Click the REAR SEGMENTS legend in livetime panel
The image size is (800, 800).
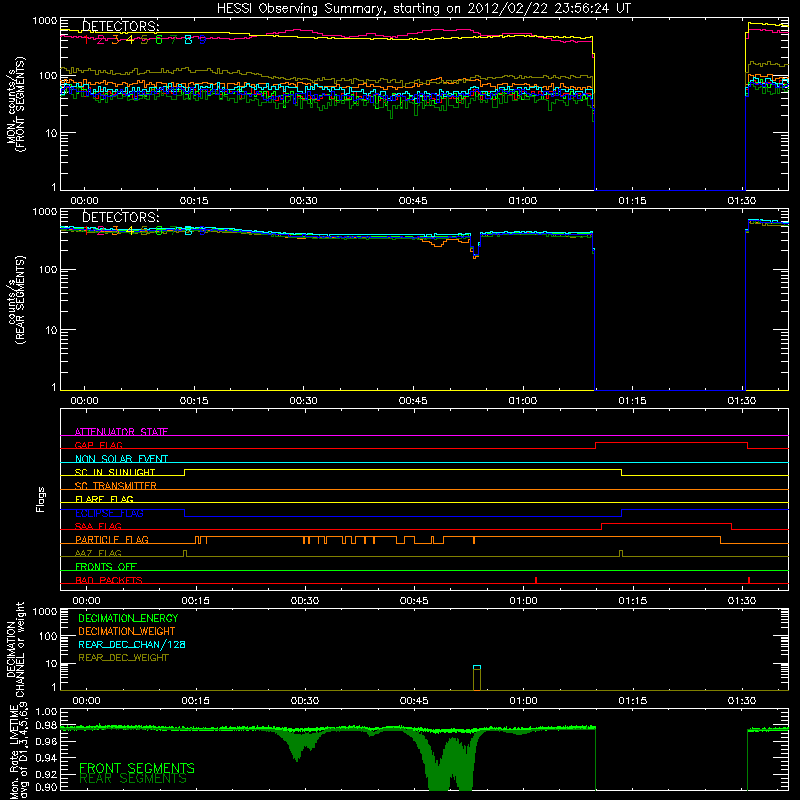coord(133,779)
